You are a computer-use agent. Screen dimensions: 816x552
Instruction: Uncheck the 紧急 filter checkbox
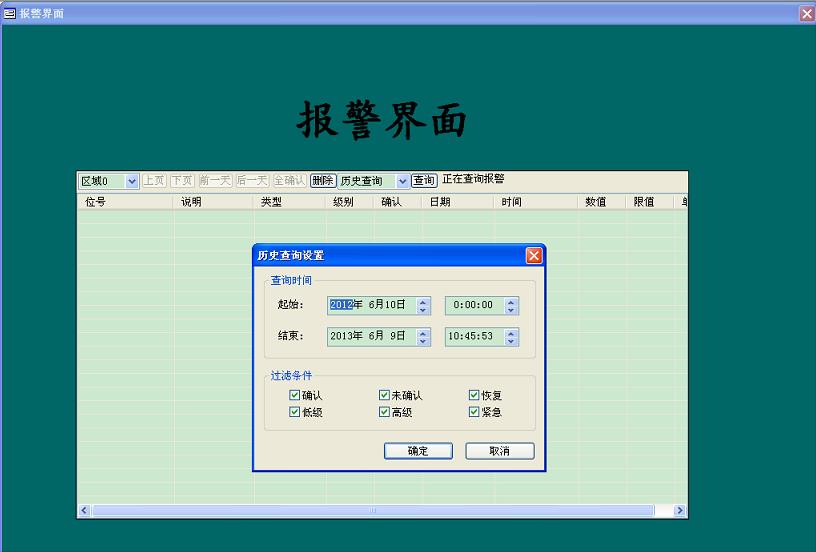474,412
